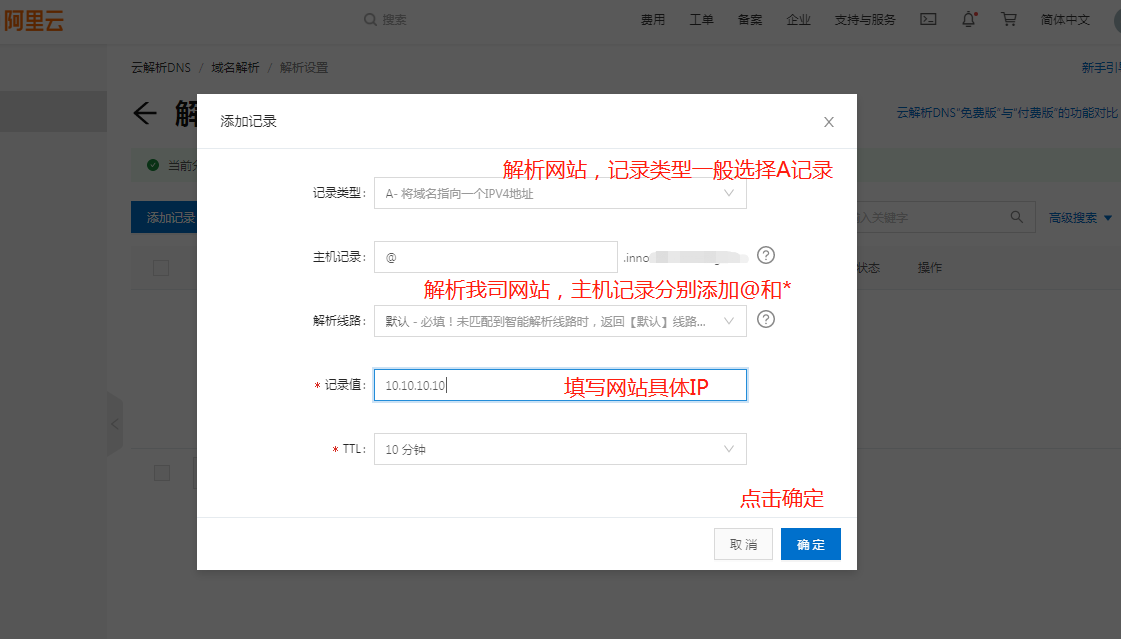The height and width of the screenshot is (639, 1121).
Task: Open the shopping cart icon
Action: click(1009, 19)
